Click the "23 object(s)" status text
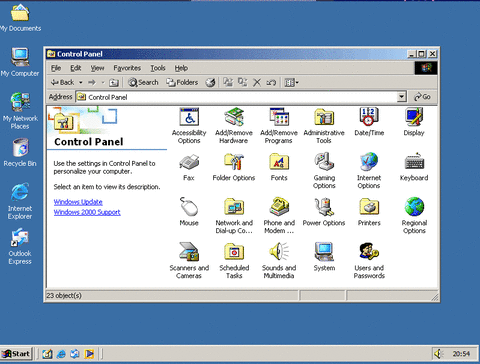The image size is (480, 364). tap(64, 295)
